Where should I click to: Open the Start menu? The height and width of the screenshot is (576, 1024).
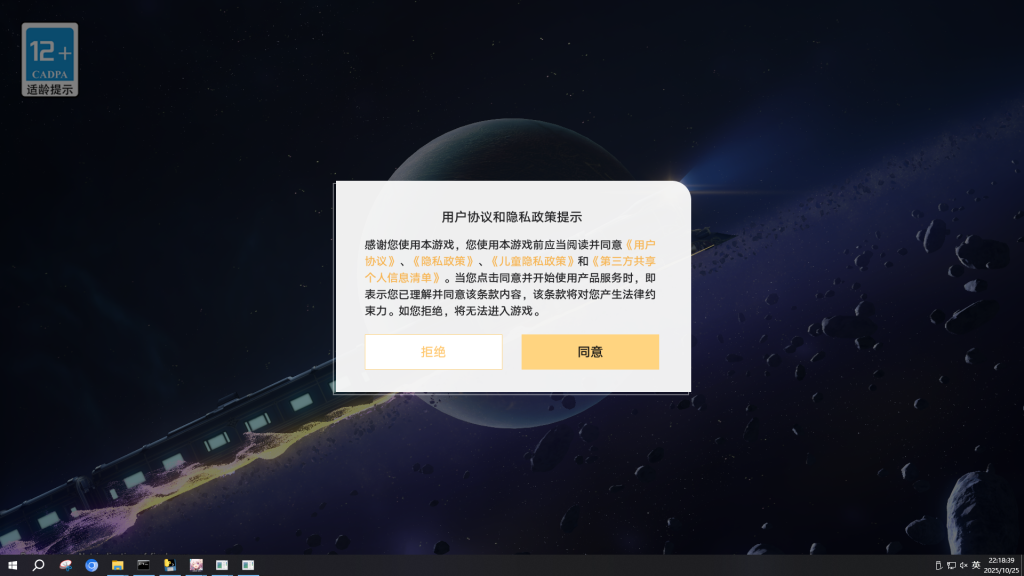(x=11, y=565)
